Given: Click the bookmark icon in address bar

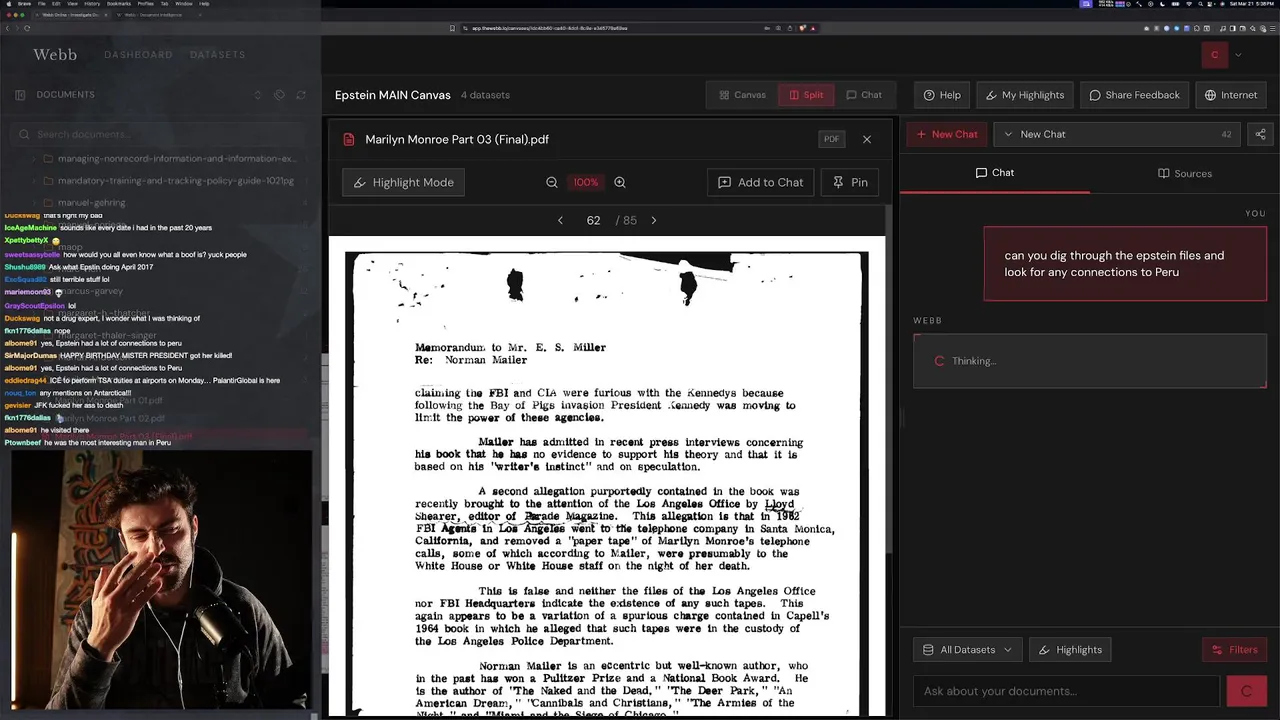Looking at the screenshot, I should point(452,28).
